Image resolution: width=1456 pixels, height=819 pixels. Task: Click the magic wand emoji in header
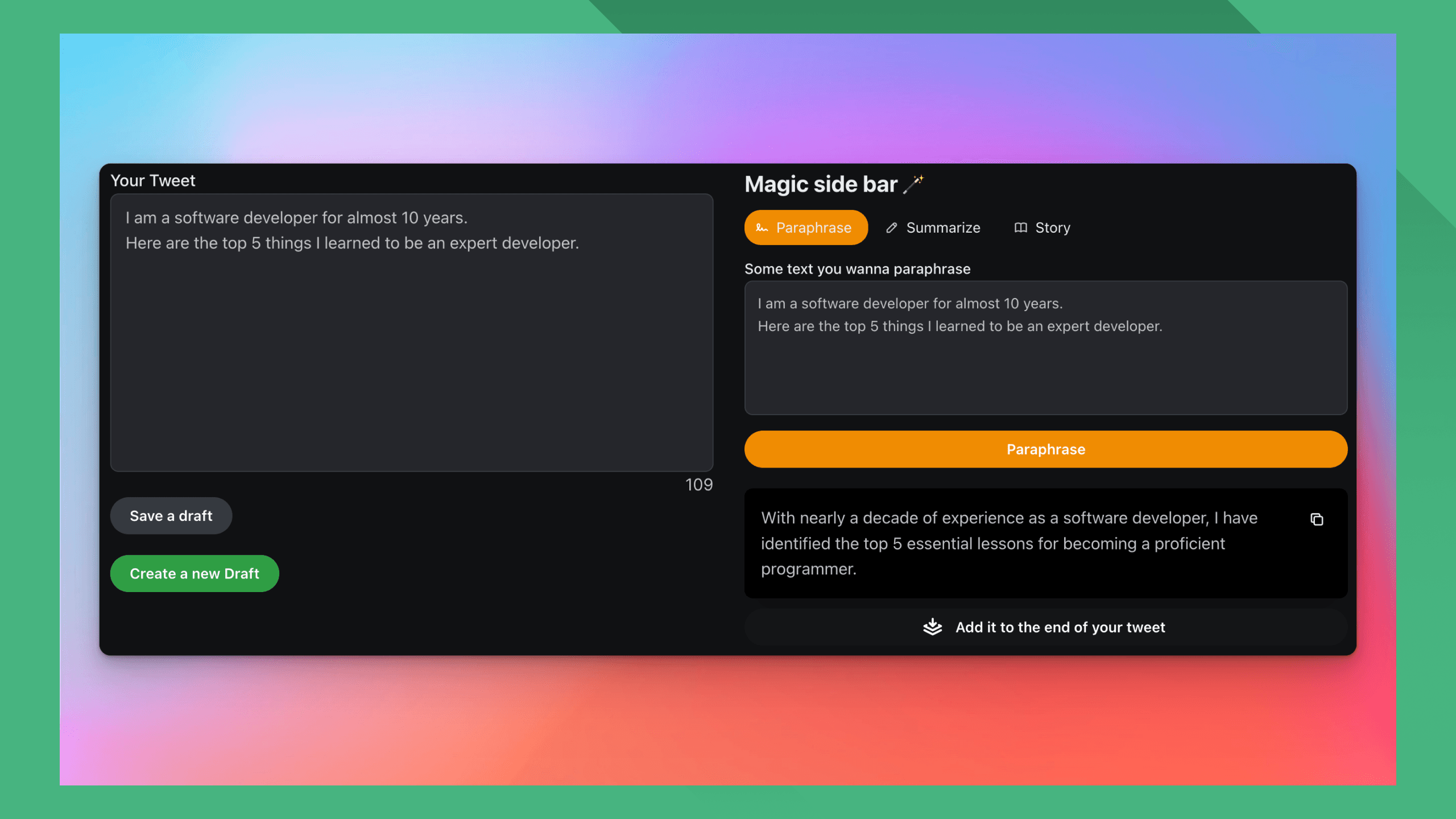913,184
